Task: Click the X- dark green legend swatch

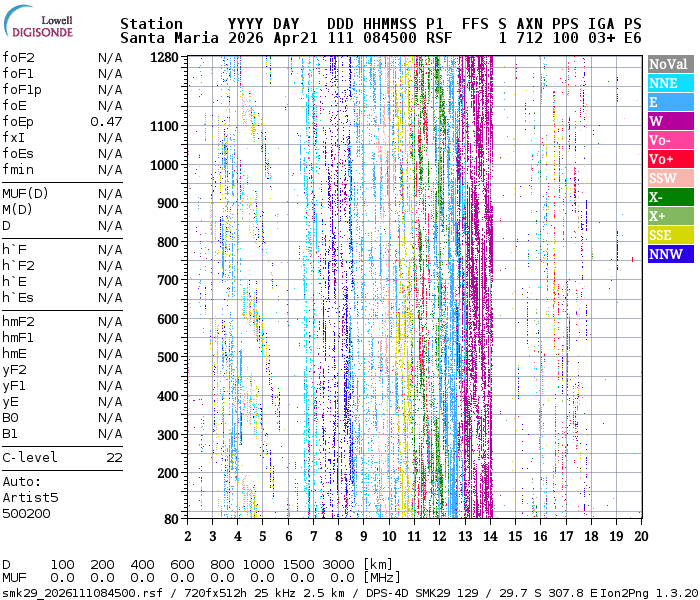Action: 671,197
